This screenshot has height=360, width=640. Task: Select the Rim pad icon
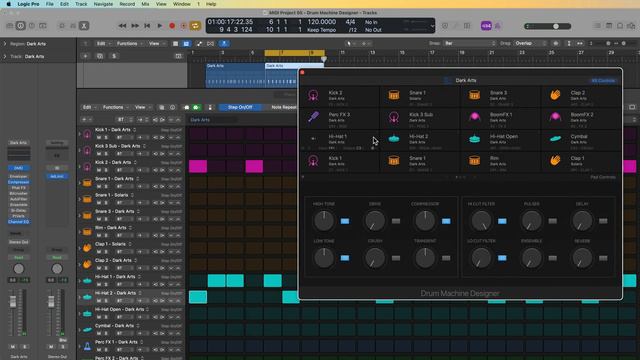pos(474,160)
